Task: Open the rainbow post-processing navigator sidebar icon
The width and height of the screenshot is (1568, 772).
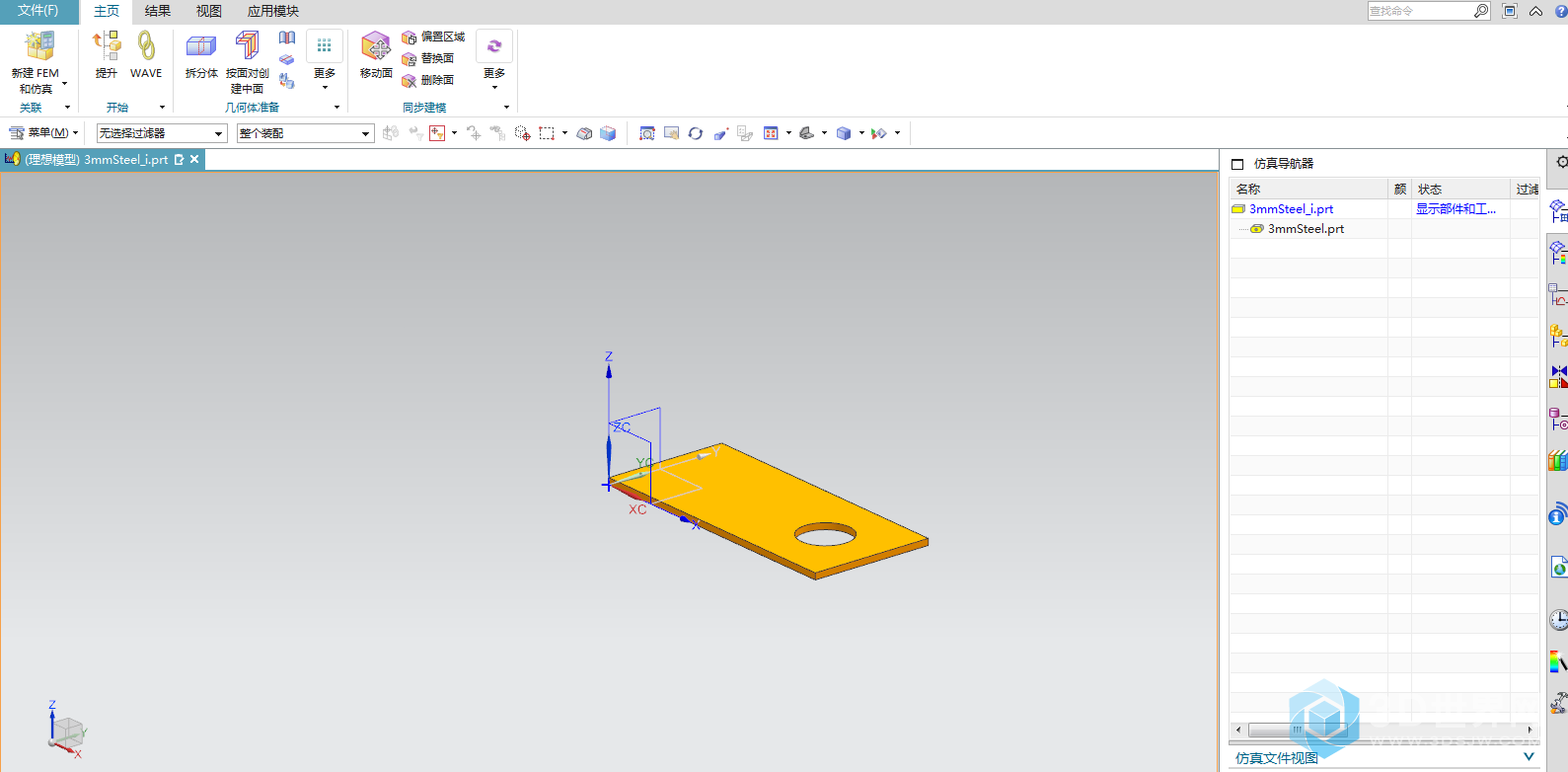Action: (1558, 252)
